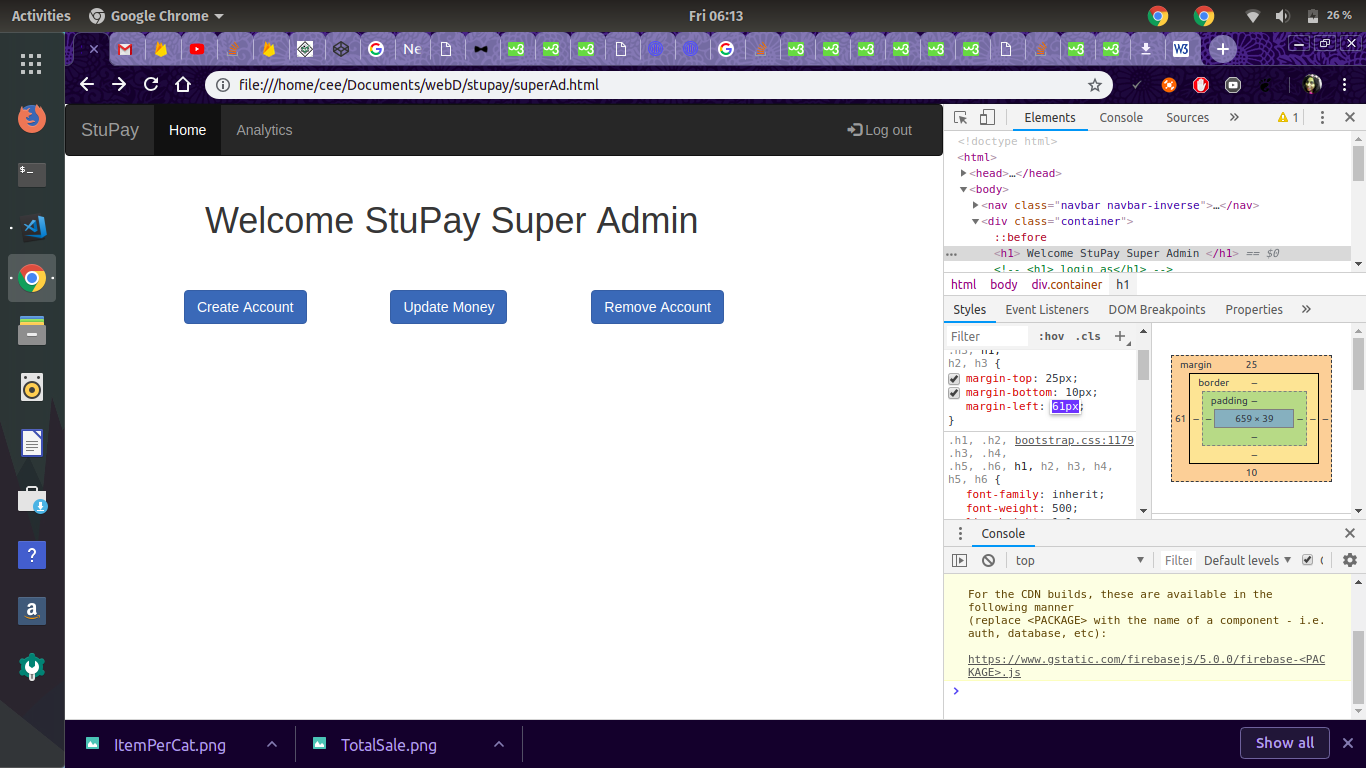The height and width of the screenshot is (768, 1366).
Task: Click the Chrome profile avatar
Action: (x=1313, y=85)
